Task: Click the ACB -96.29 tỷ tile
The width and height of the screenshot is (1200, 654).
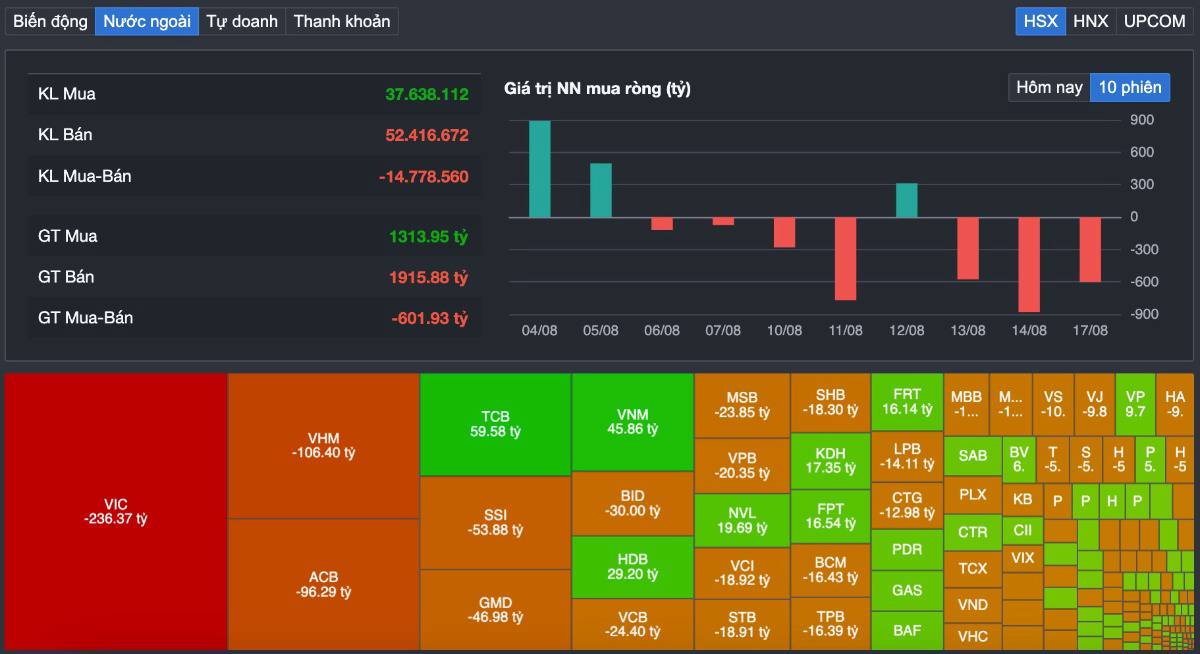Action: click(x=323, y=585)
